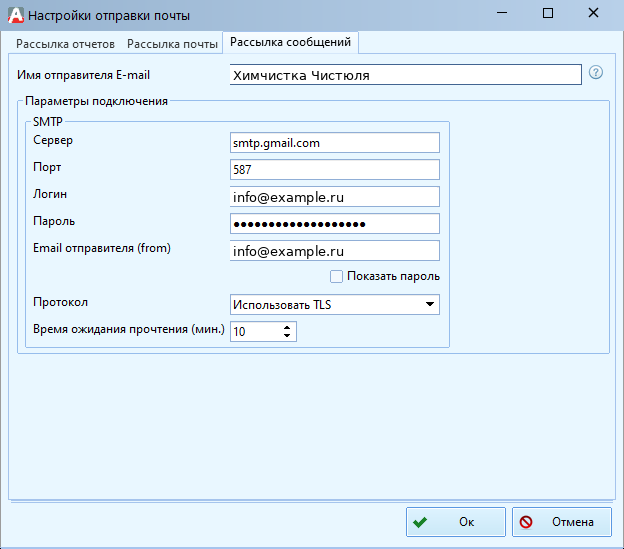Click the Порт field showing 587

(x=335, y=169)
